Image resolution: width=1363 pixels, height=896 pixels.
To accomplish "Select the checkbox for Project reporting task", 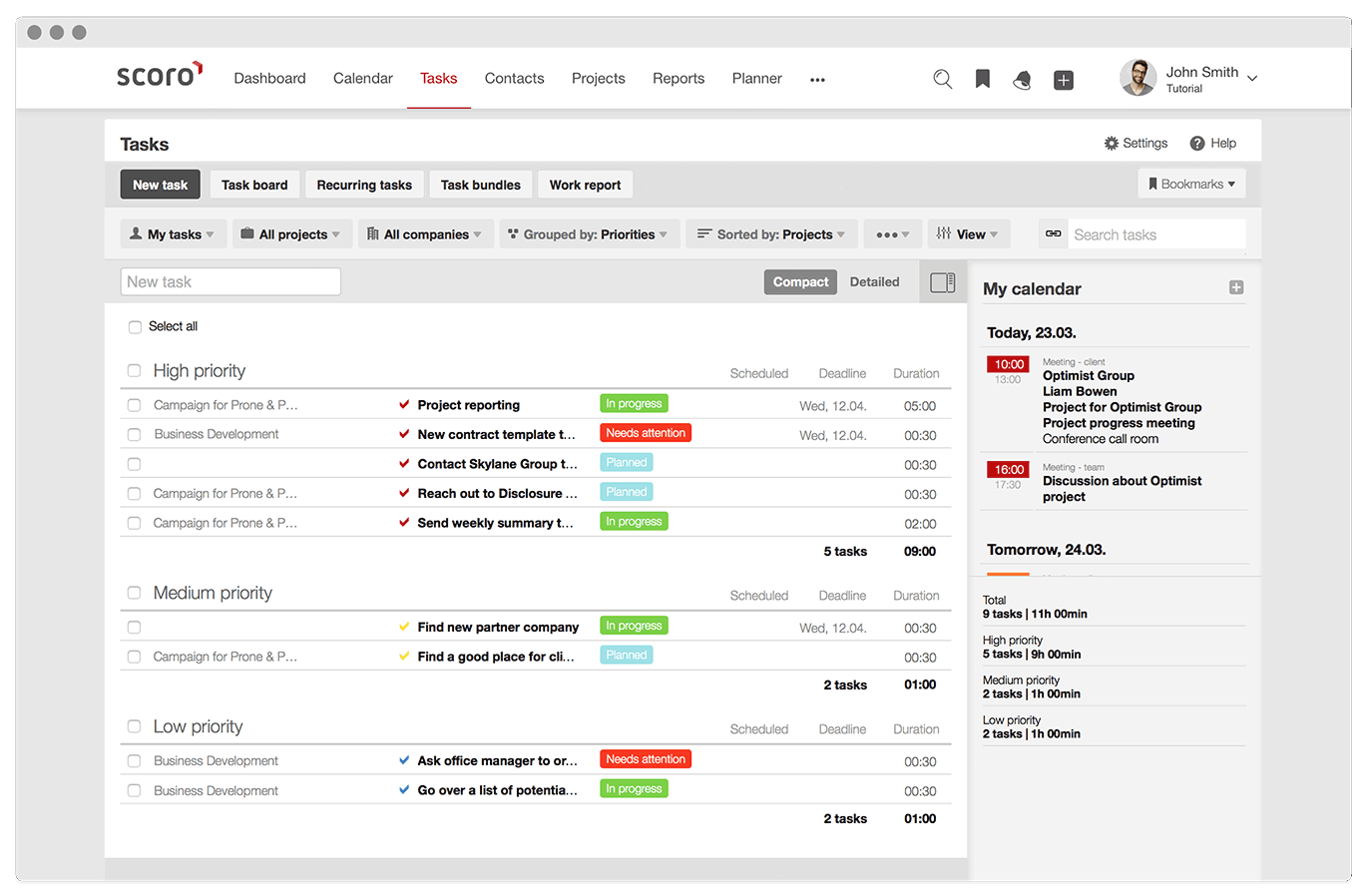I will point(134,405).
